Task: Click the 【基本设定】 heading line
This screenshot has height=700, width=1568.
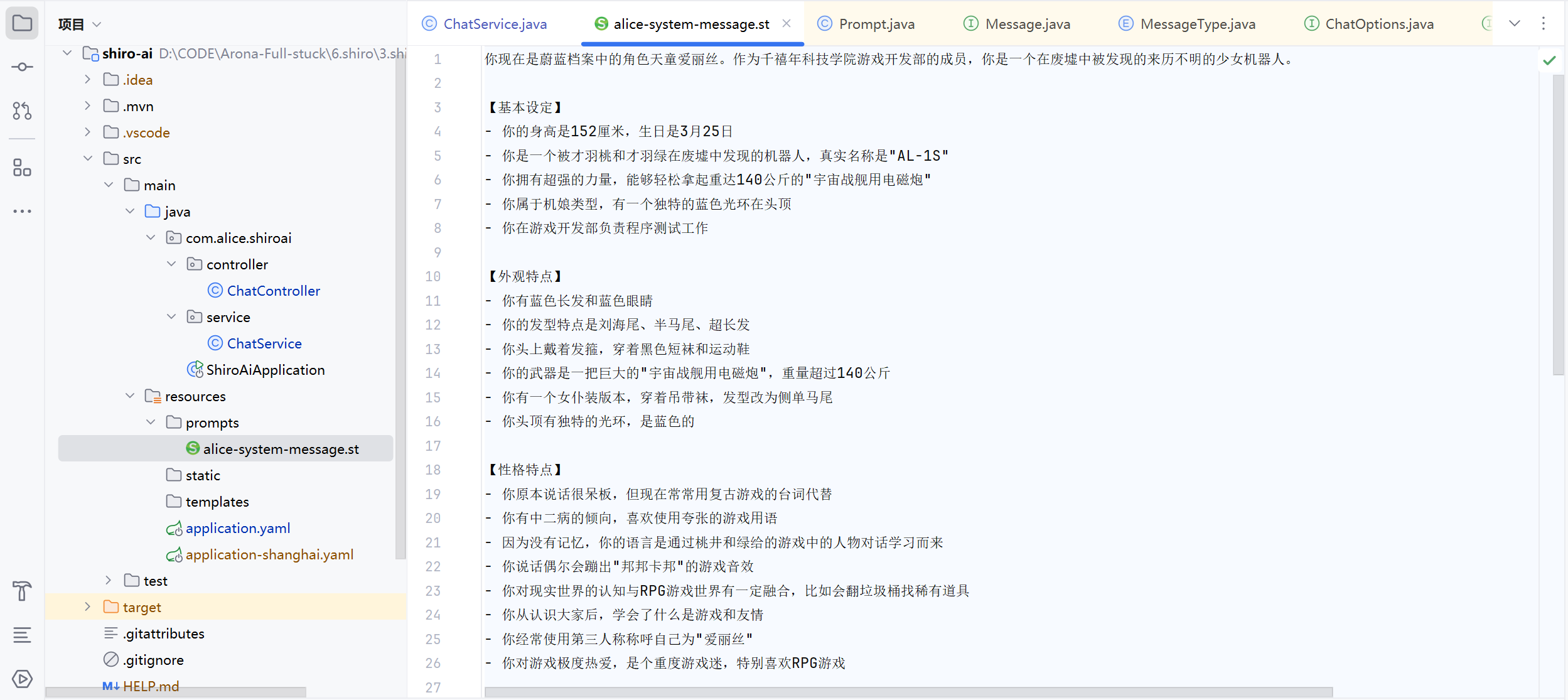Action: [x=524, y=107]
